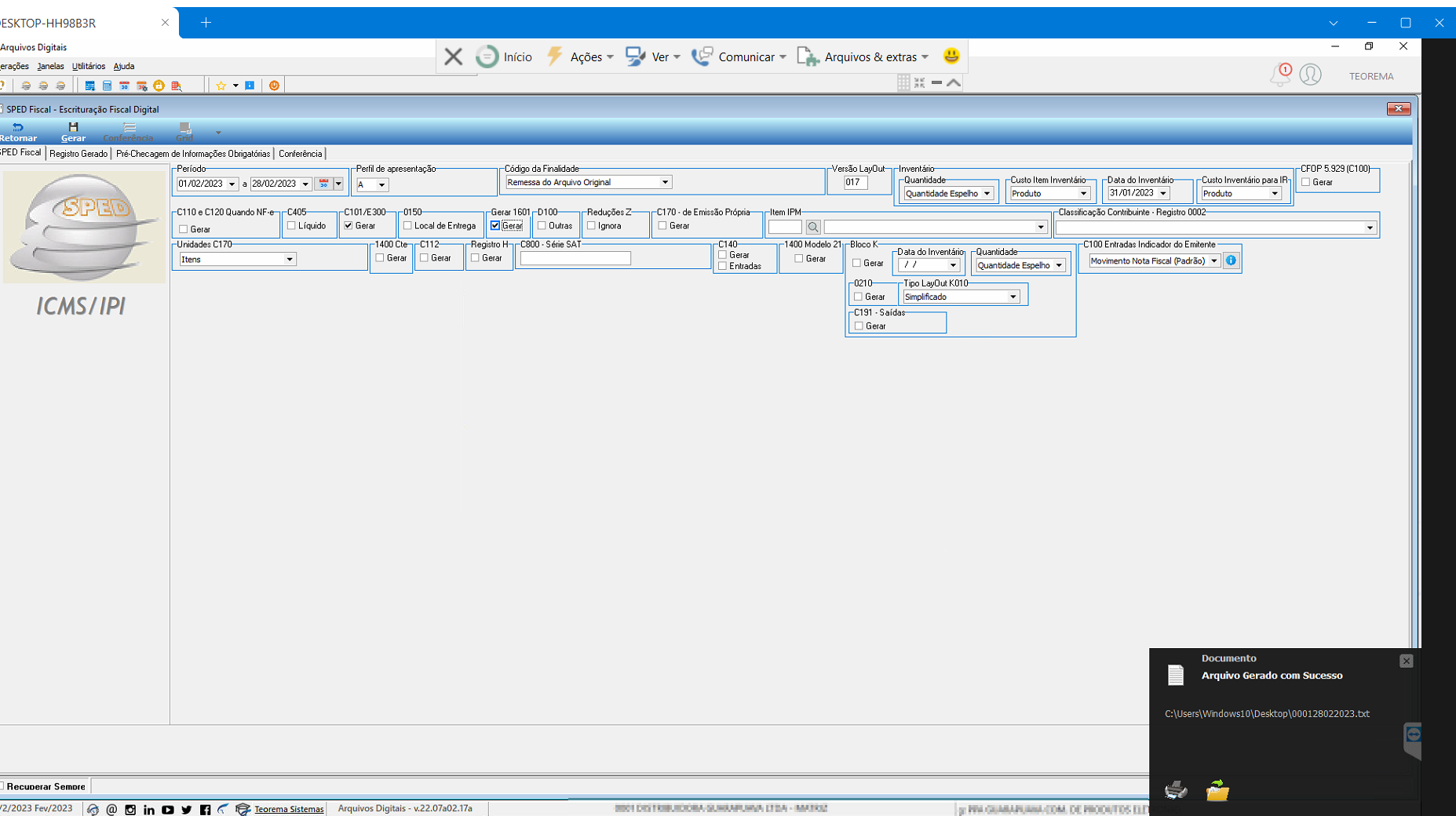Open the folder icon in Documento popup
1456x816 pixels.
point(1217,789)
